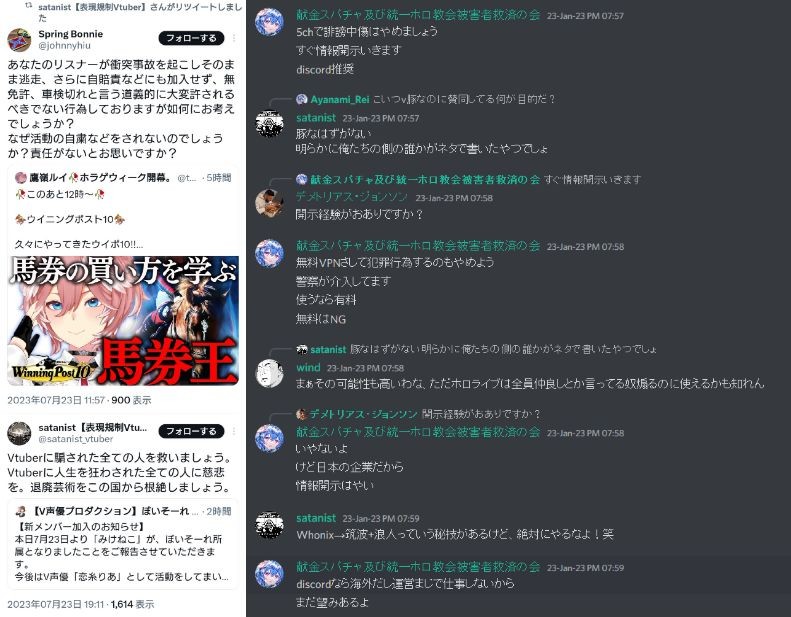Open the 馬券王 Winning Post 10 thumbnail
The image size is (791, 617).
[x=123, y=321]
